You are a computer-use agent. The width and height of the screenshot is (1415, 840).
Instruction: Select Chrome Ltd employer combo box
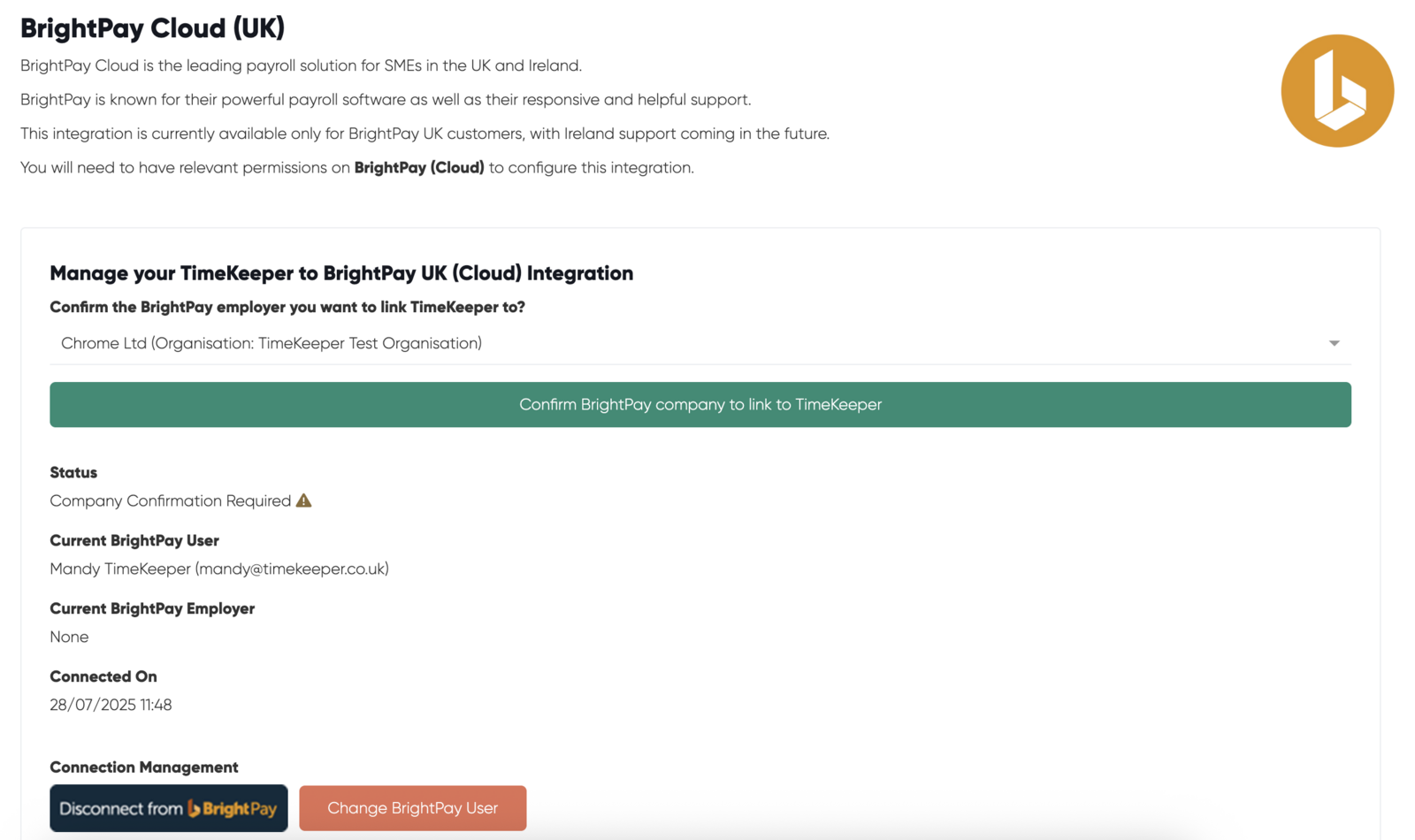point(700,343)
